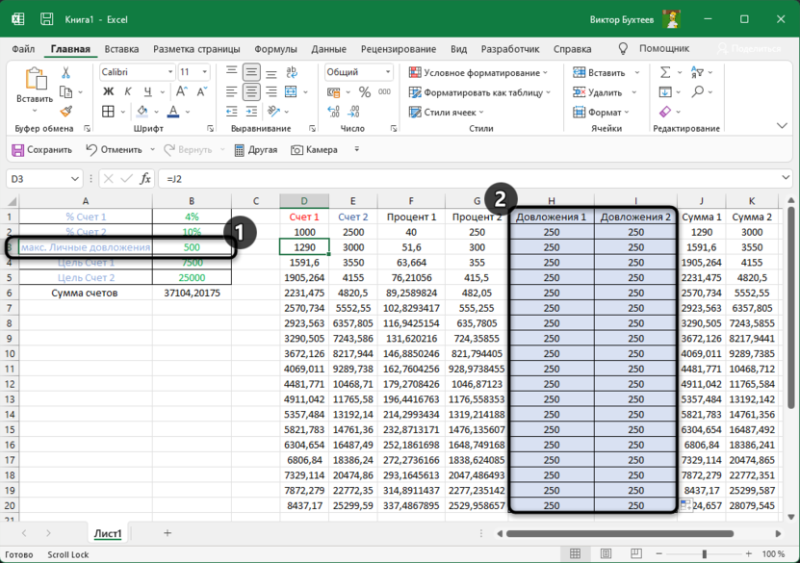The image size is (800, 563).
Task: Switch to the Данные tab
Action: pos(329,49)
